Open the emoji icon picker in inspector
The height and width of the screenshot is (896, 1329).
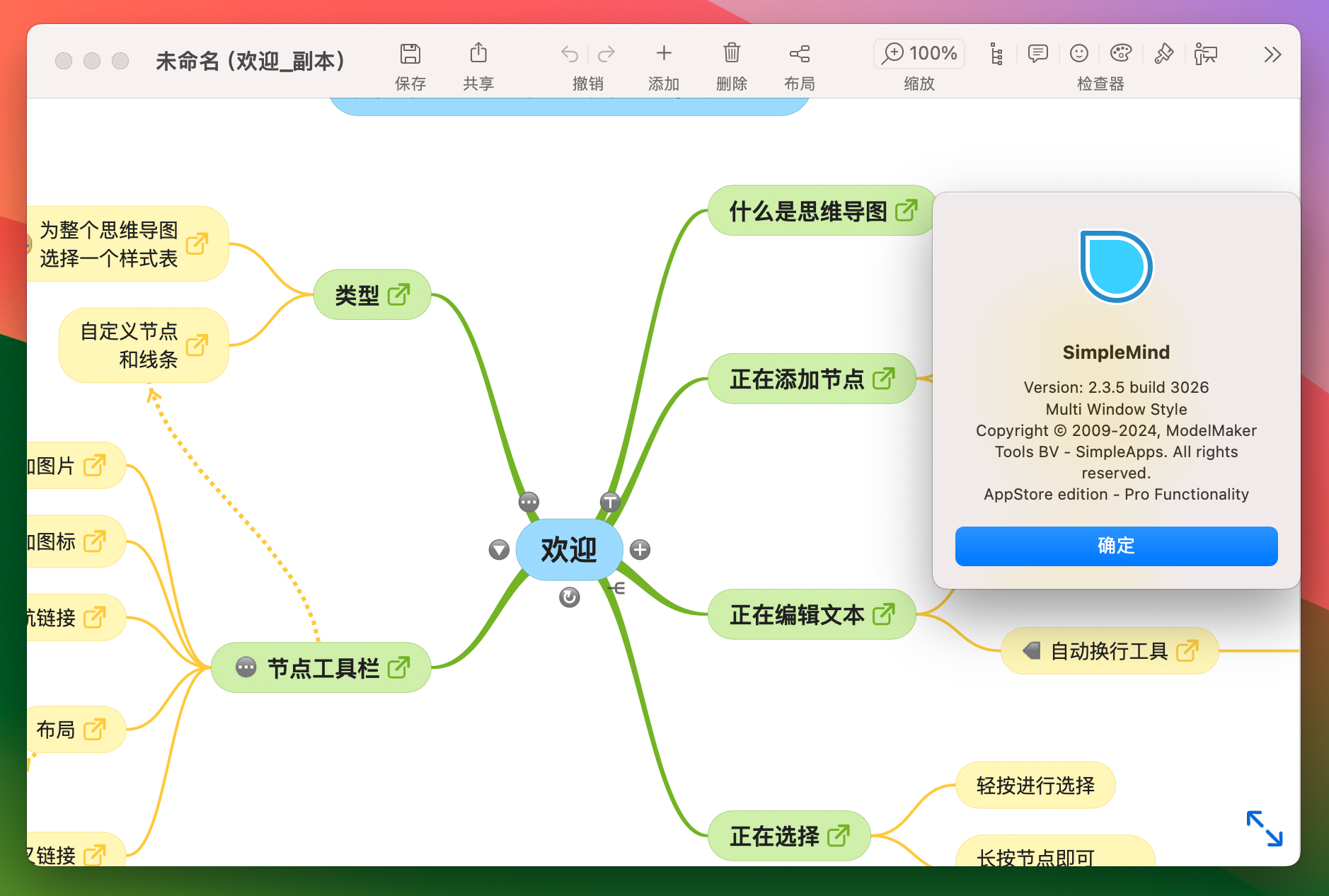1078,54
